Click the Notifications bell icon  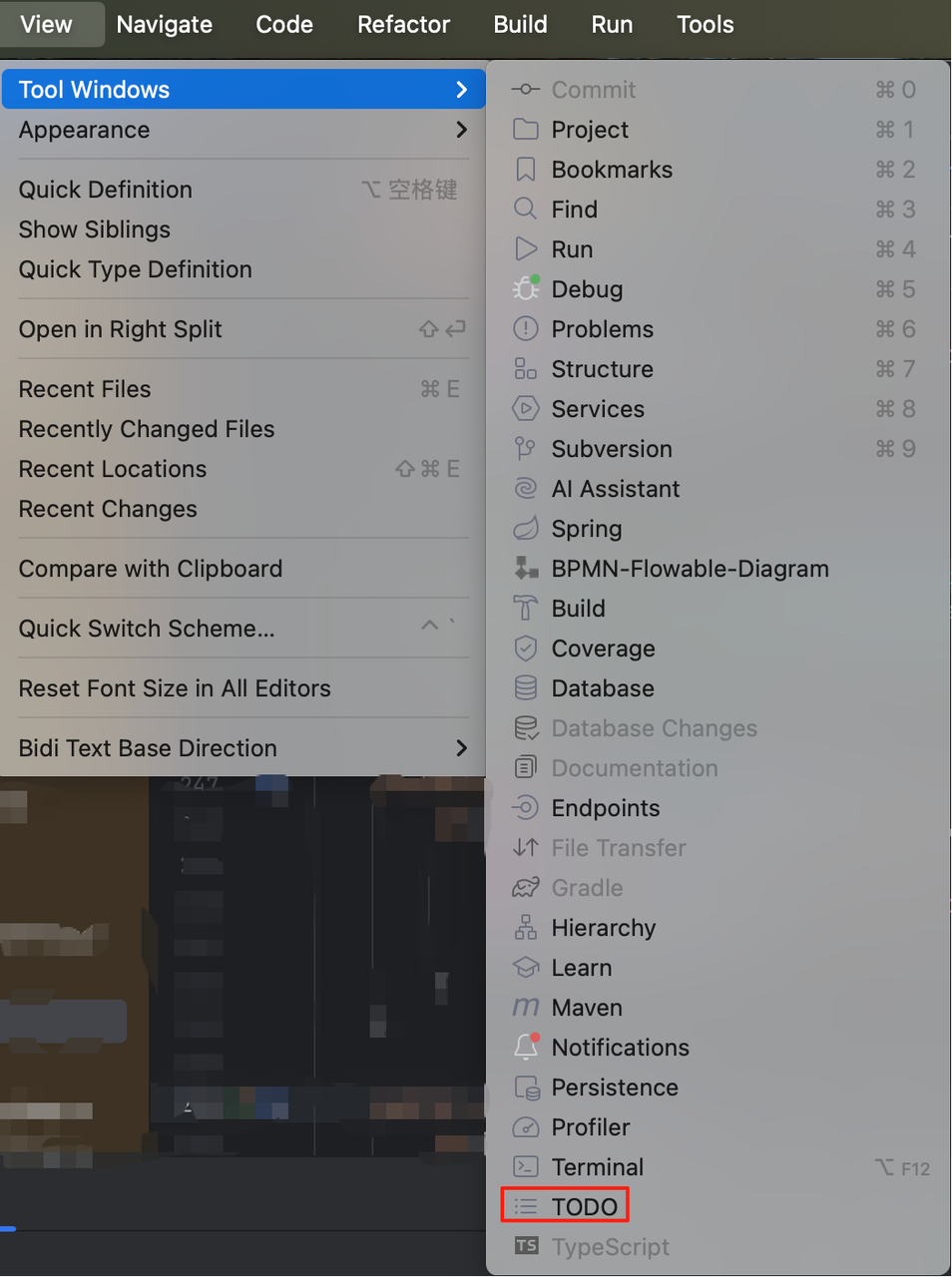pos(526,1048)
